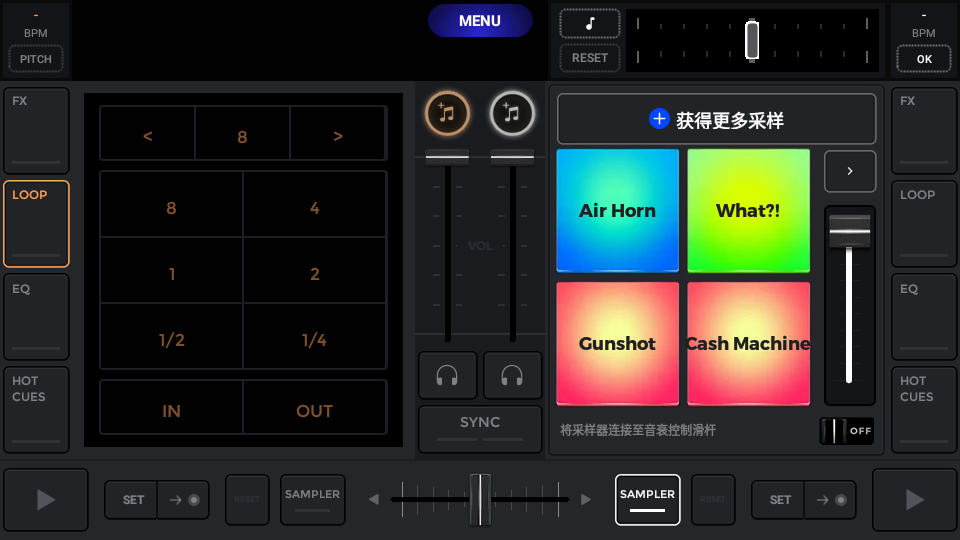The image size is (960, 540).
Task: Go to next sampler pad page
Action: click(850, 171)
